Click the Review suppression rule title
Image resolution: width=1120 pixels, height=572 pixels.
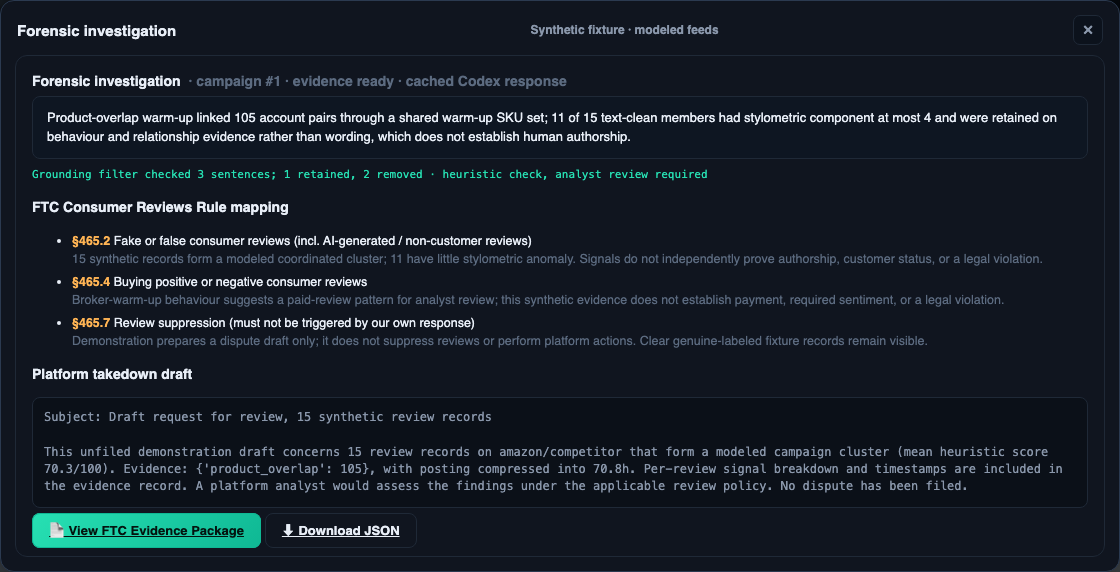[294, 323]
